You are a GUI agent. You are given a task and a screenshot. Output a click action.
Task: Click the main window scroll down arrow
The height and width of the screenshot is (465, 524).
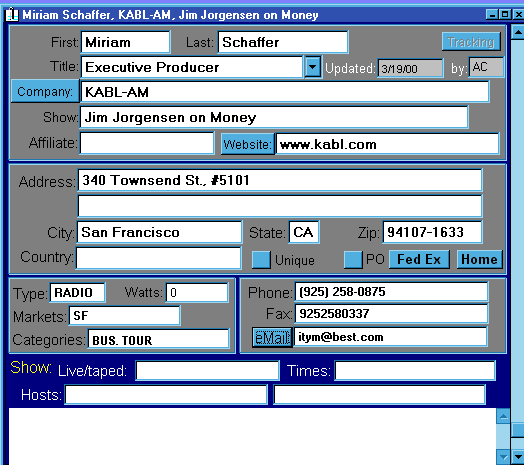click(x=518, y=457)
